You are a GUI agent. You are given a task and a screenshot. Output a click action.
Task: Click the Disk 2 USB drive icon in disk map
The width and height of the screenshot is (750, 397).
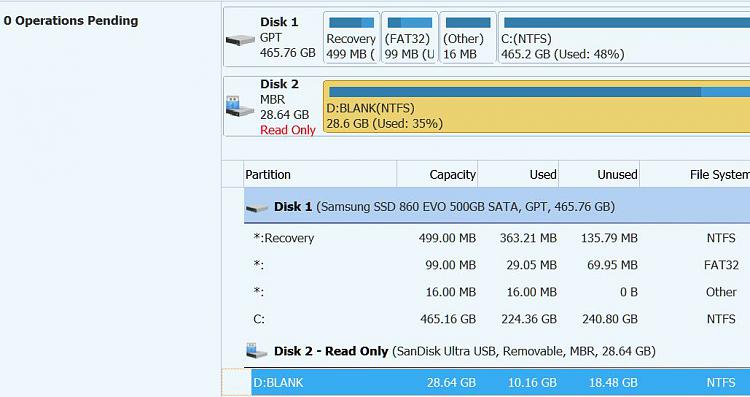pos(240,106)
